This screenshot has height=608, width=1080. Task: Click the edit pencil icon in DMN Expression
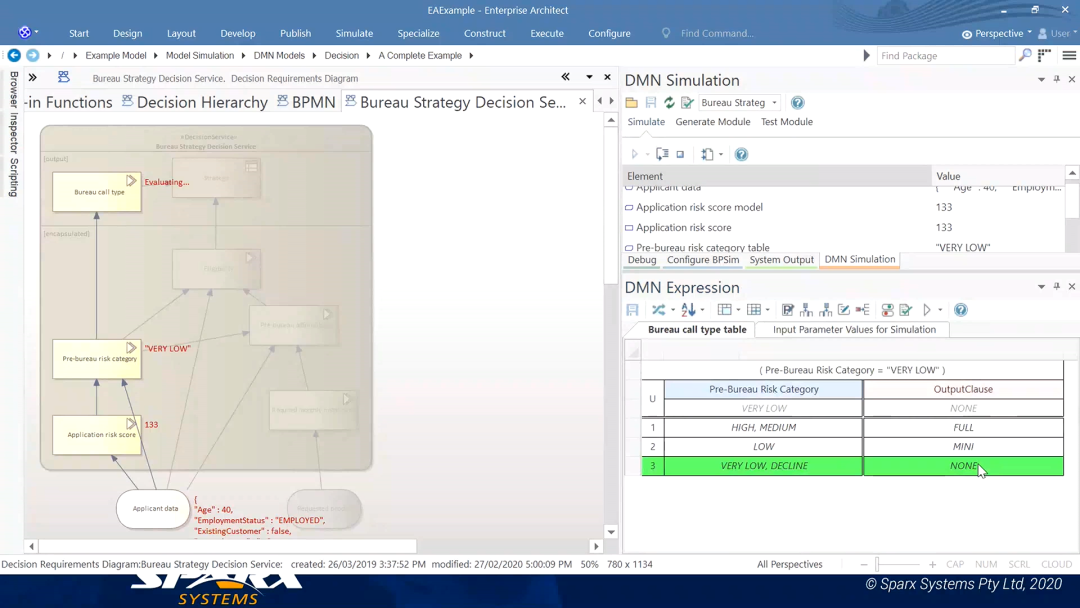click(x=844, y=310)
